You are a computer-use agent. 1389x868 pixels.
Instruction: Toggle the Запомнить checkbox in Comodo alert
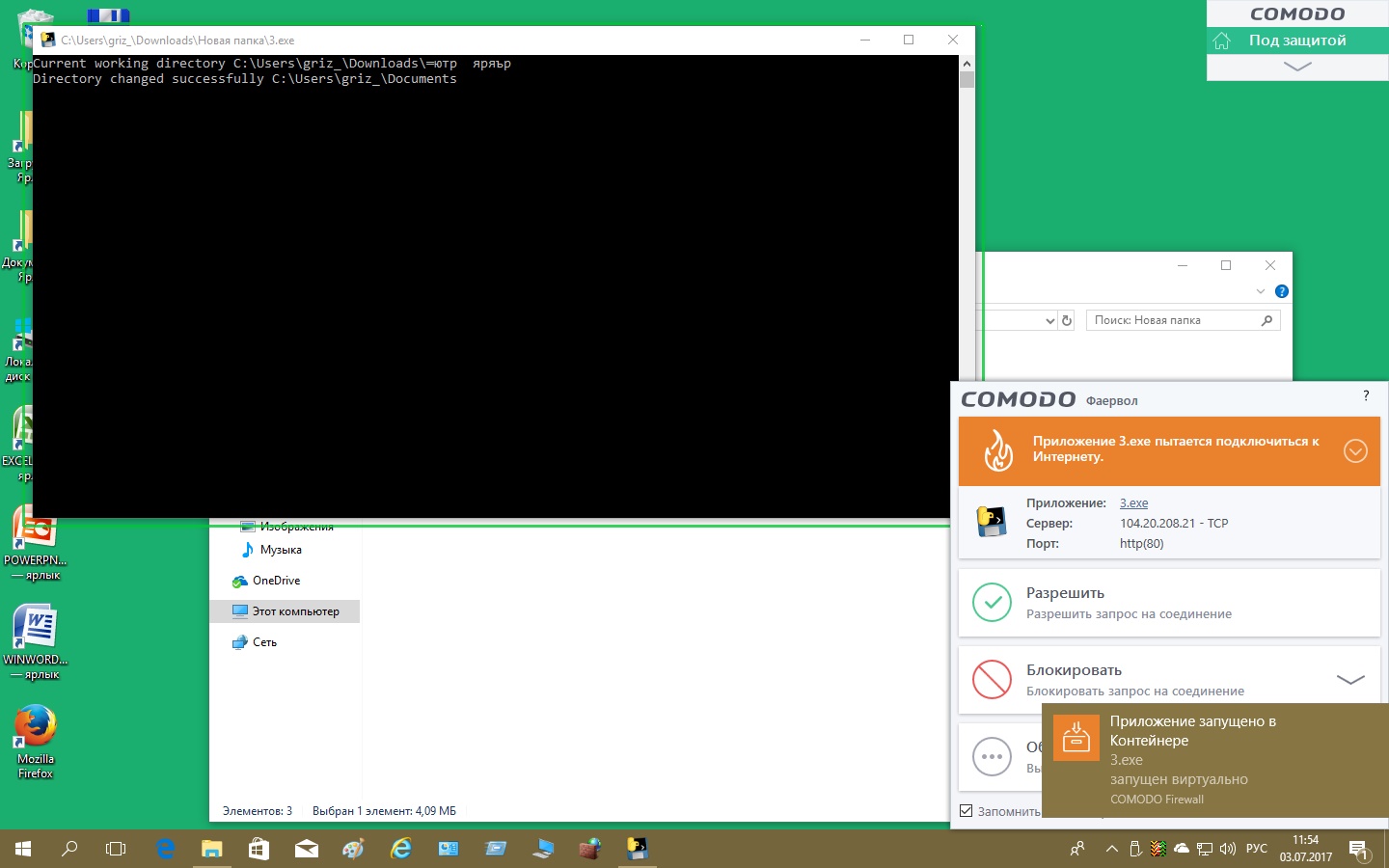click(967, 811)
